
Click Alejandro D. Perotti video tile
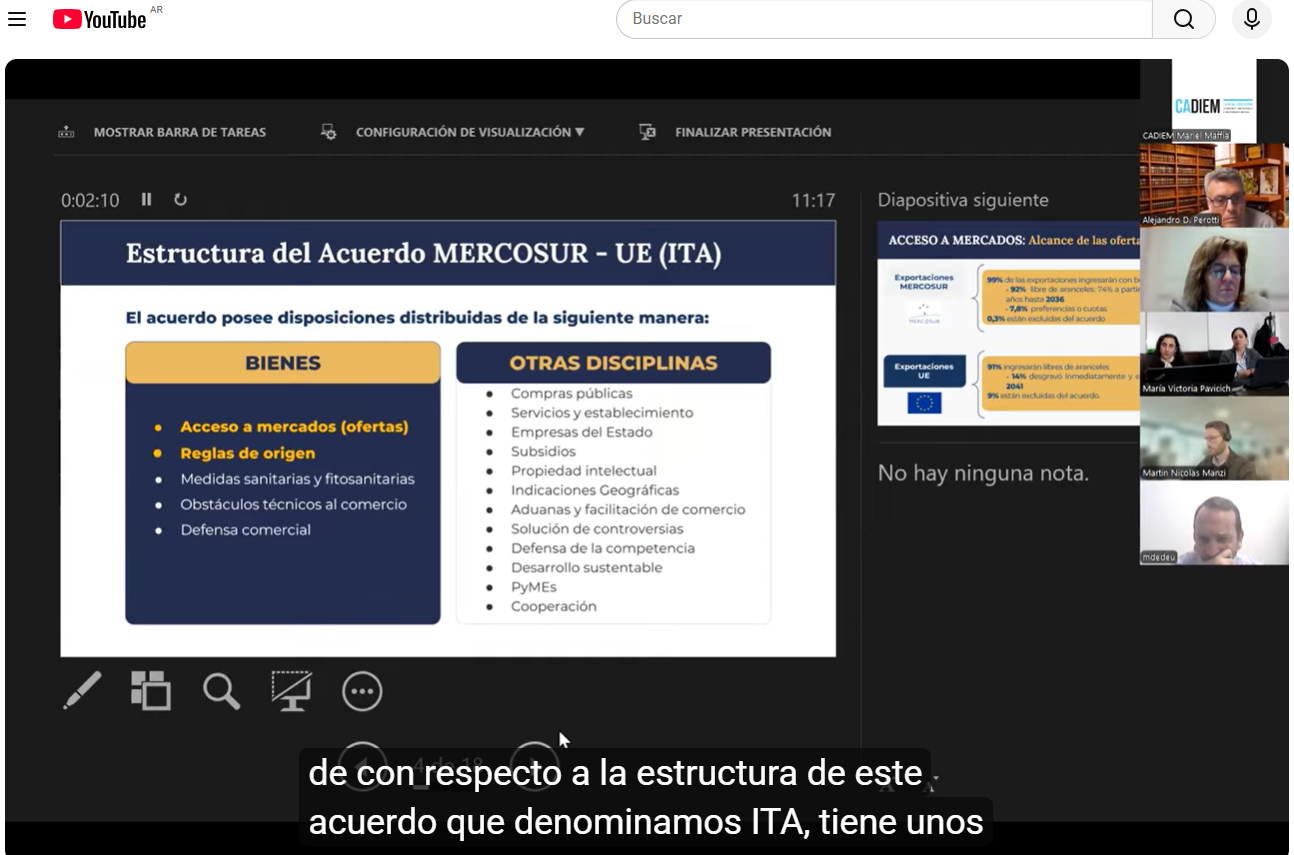click(1214, 185)
